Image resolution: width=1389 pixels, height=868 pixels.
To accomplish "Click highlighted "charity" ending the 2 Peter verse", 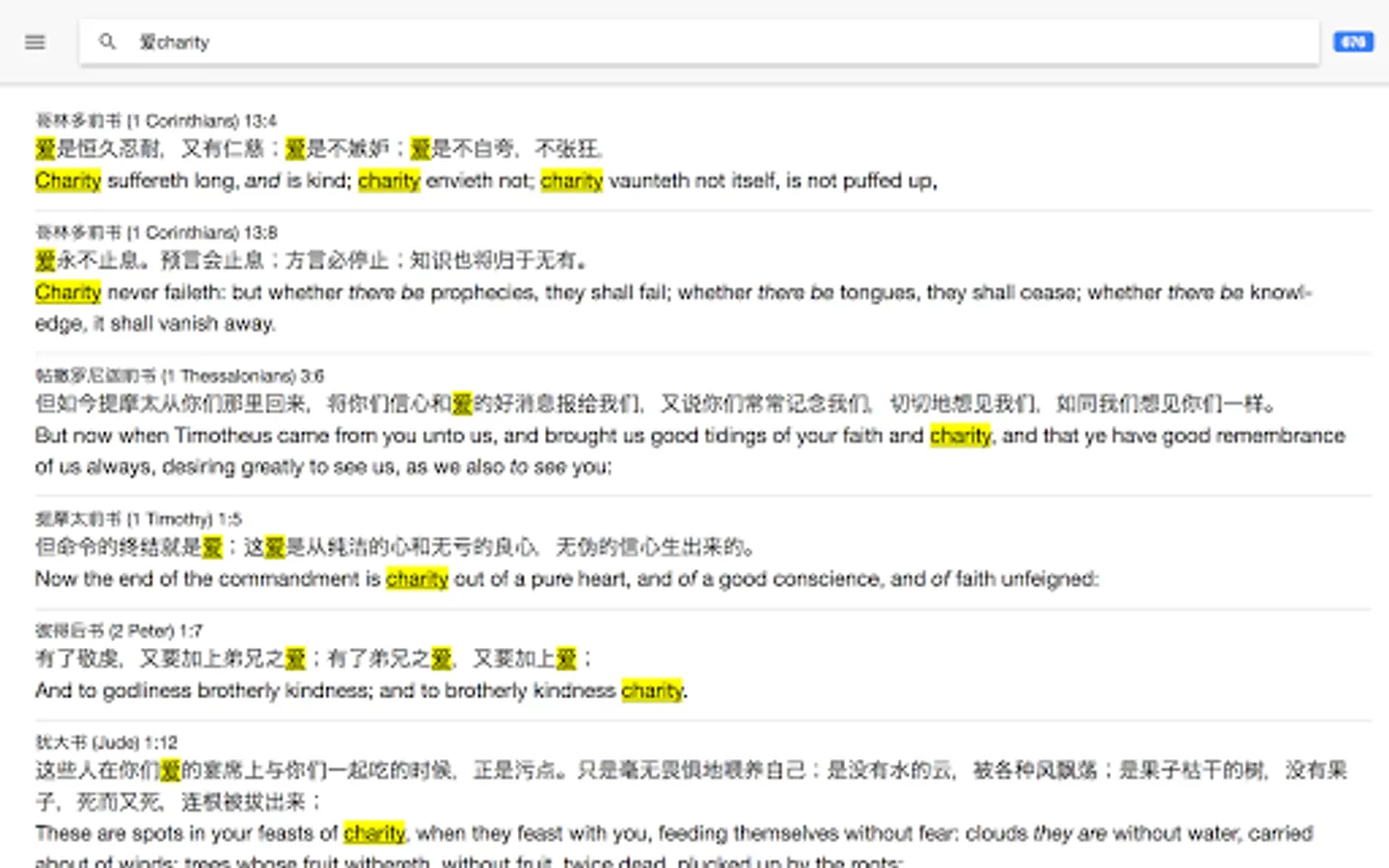I will coord(652,691).
